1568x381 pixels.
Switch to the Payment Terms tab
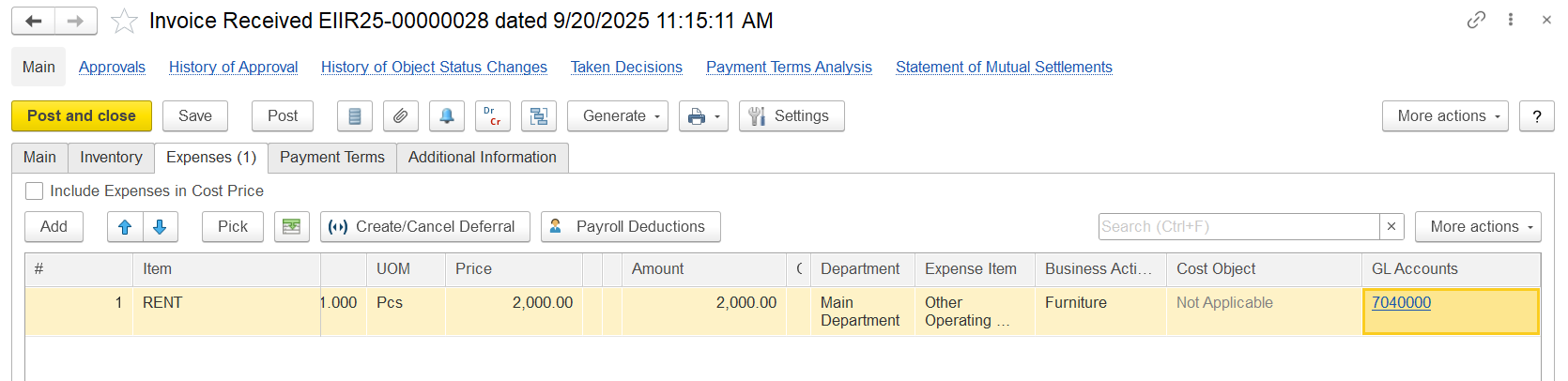click(x=332, y=158)
